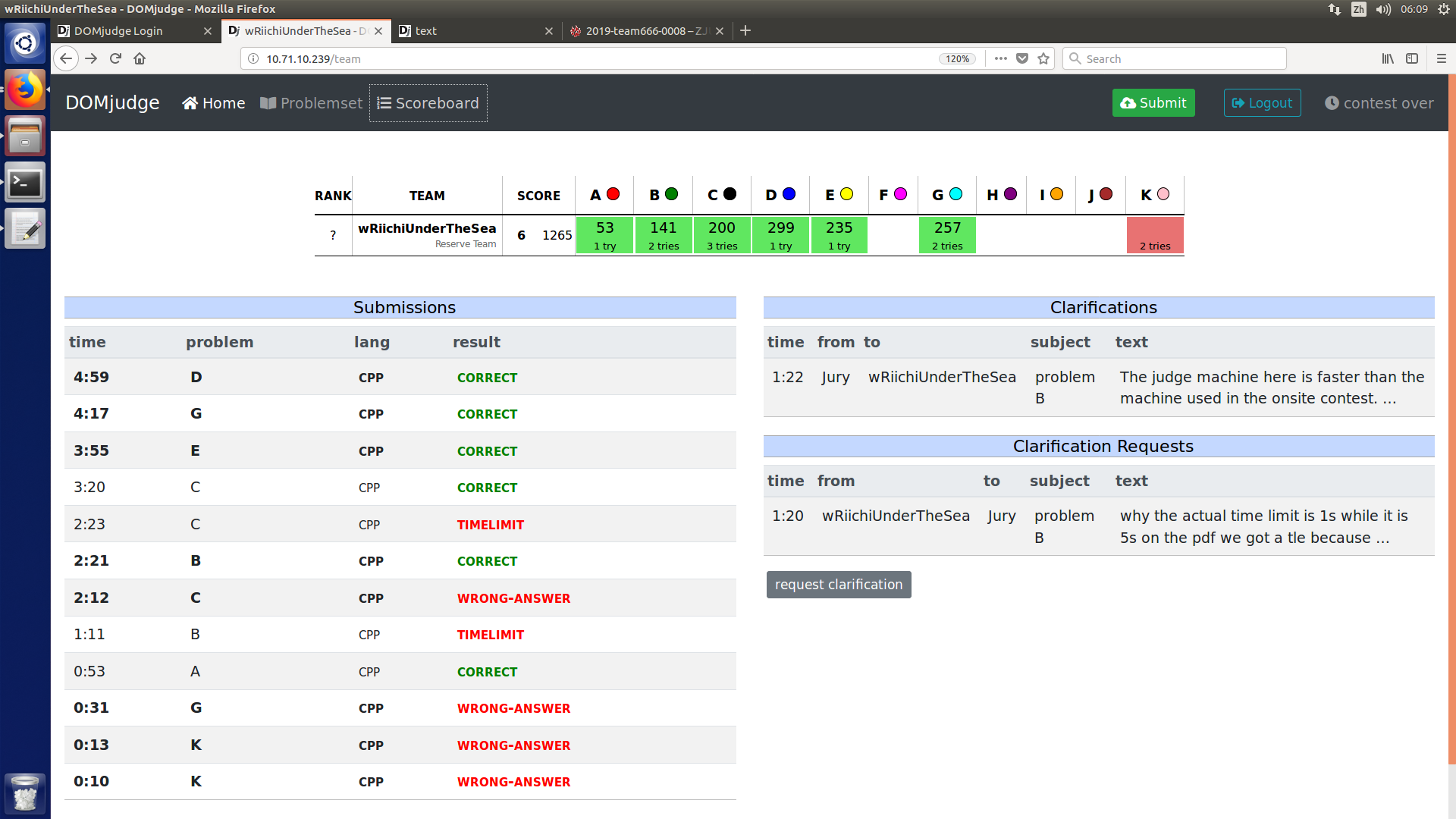Go to Problemset in navbar
The width and height of the screenshot is (1456, 819).
pos(312,103)
